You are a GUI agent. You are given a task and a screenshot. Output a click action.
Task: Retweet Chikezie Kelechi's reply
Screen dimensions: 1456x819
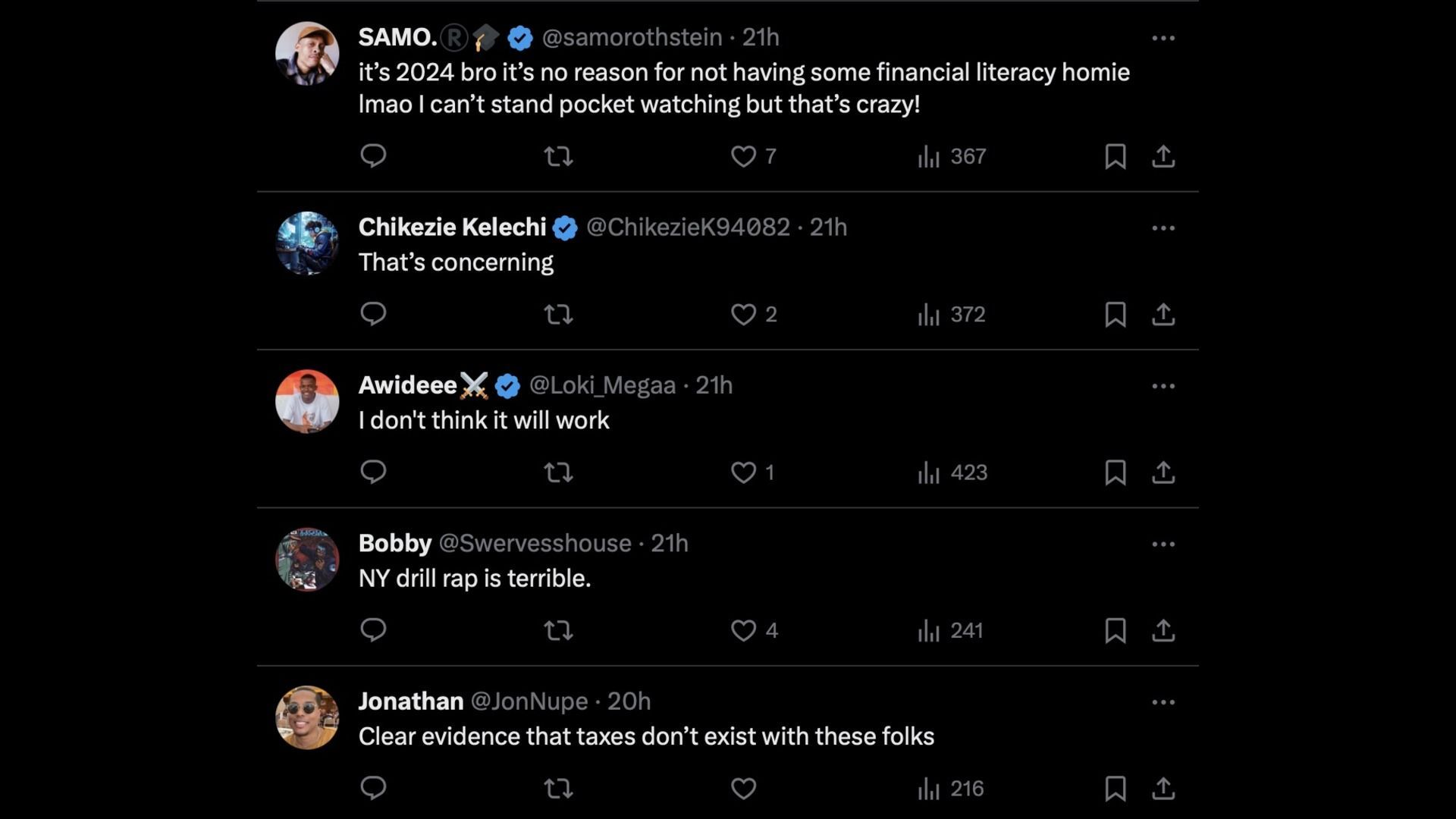[559, 314]
